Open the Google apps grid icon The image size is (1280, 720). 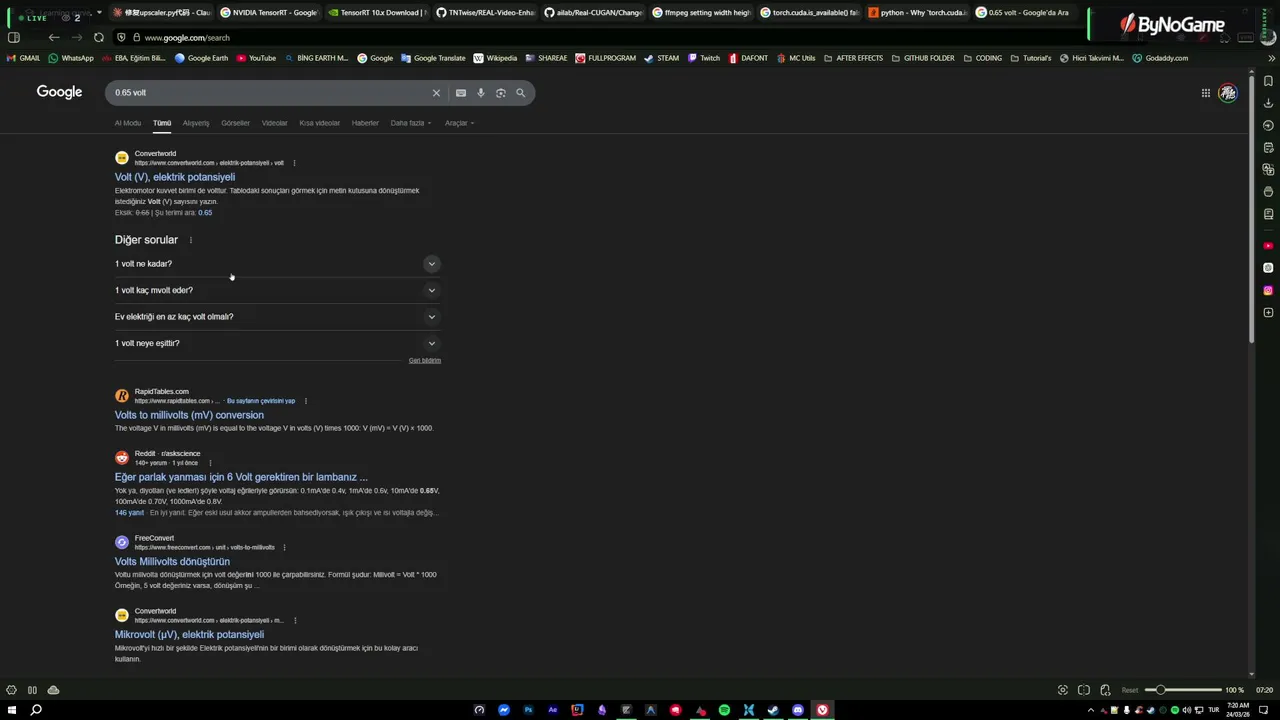1206,93
